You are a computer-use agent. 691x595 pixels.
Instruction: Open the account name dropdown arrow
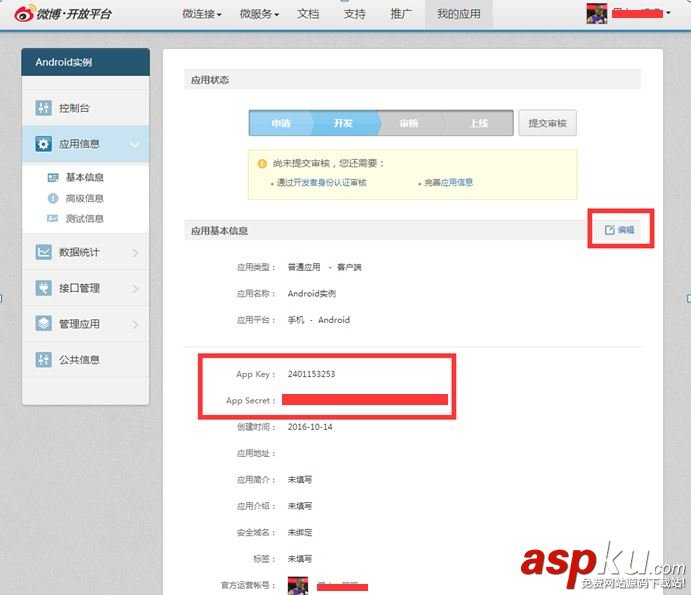coord(669,13)
